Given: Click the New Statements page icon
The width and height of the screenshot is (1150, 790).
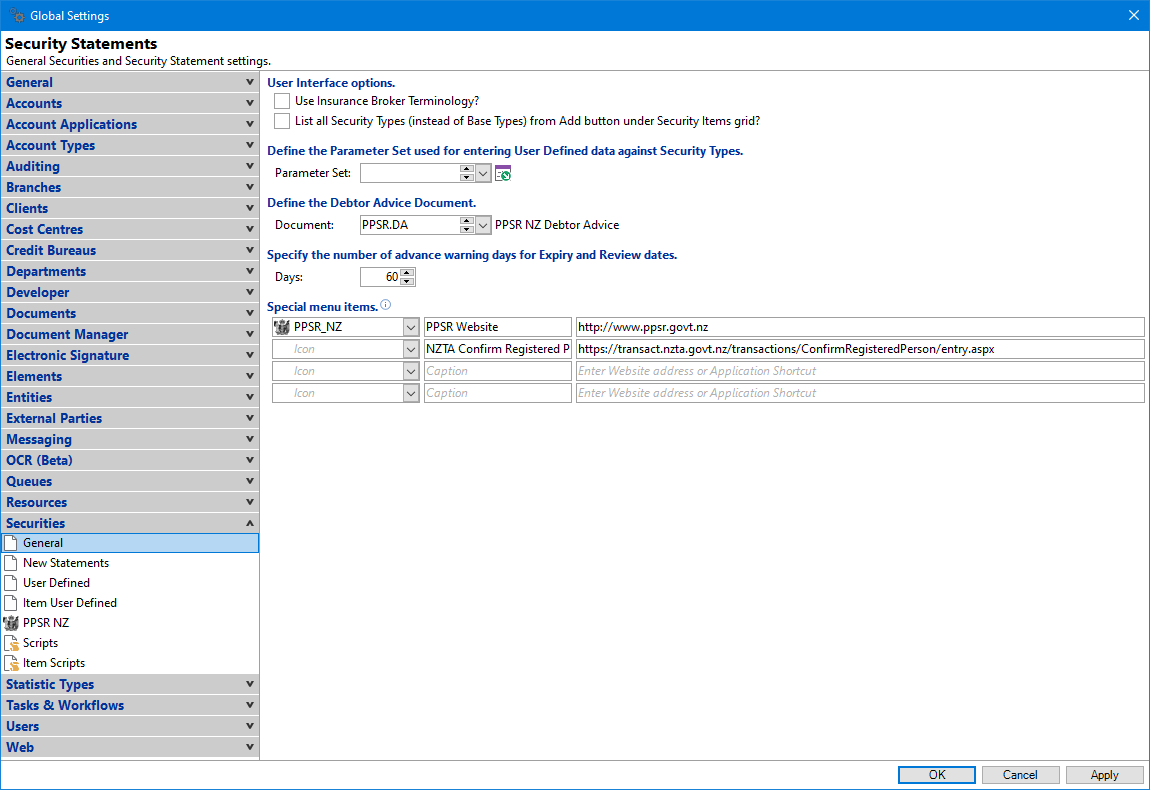Looking at the screenshot, I should tap(12, 563).
